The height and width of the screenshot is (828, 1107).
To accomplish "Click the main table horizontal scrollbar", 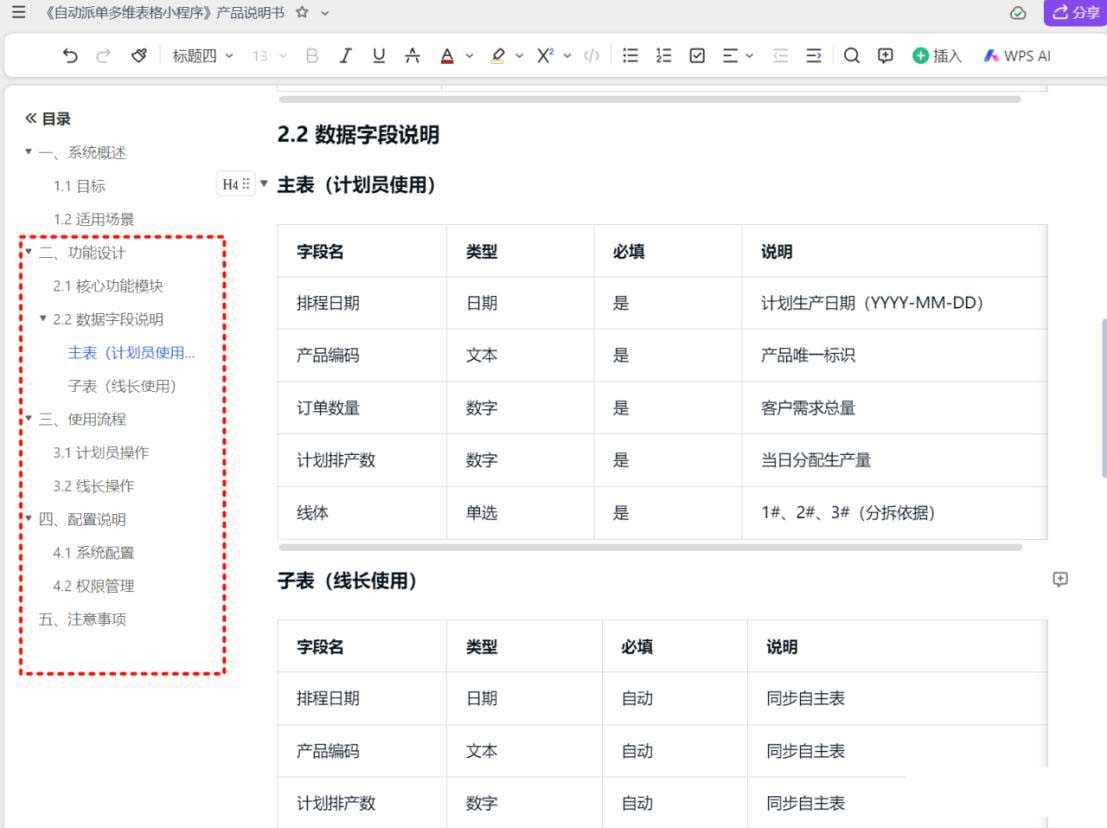I will pos(650,547).
